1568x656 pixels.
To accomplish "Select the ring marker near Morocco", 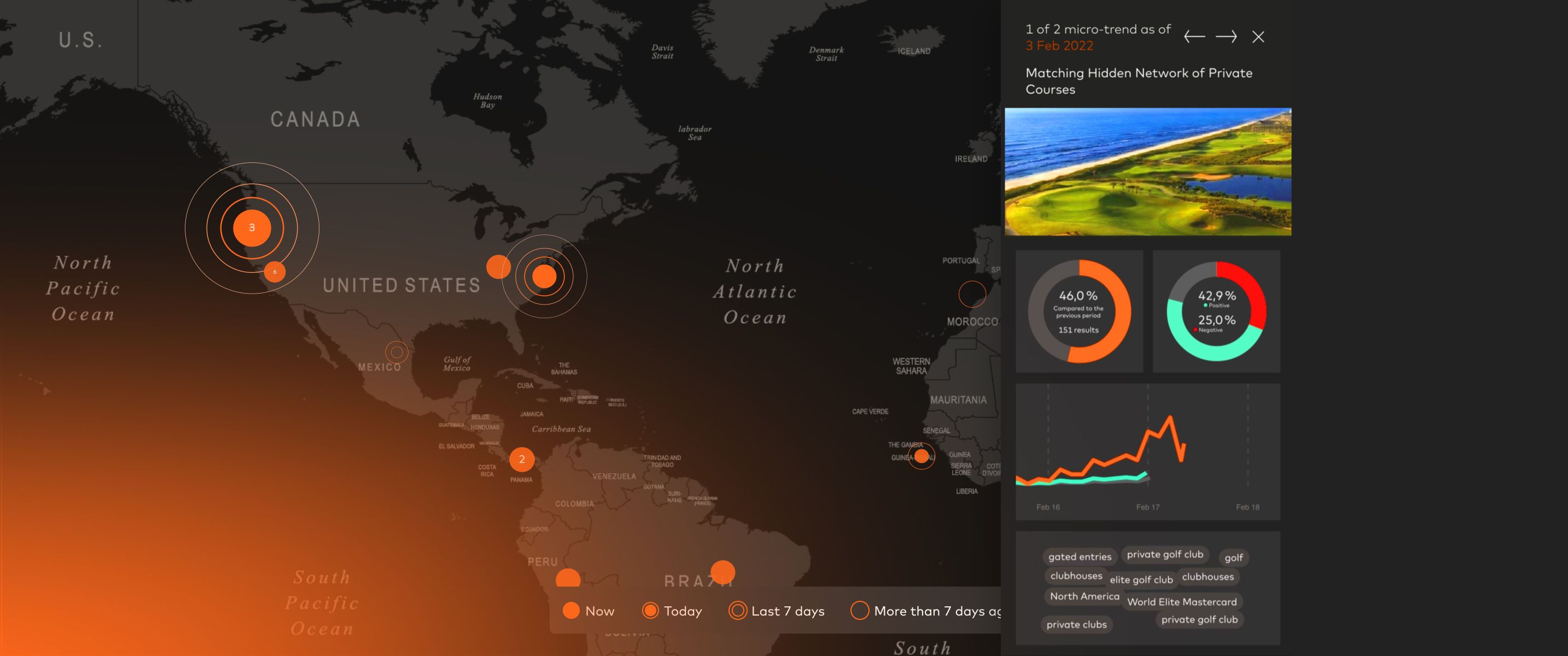I will click(972, 294).
